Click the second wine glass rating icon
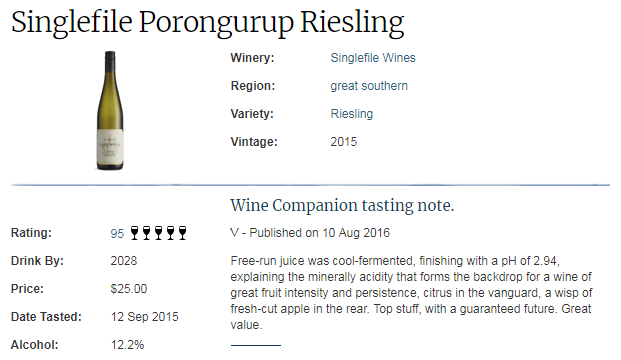Image resolution: width=621 pixels, height=360 pixels. coord(147,233)
